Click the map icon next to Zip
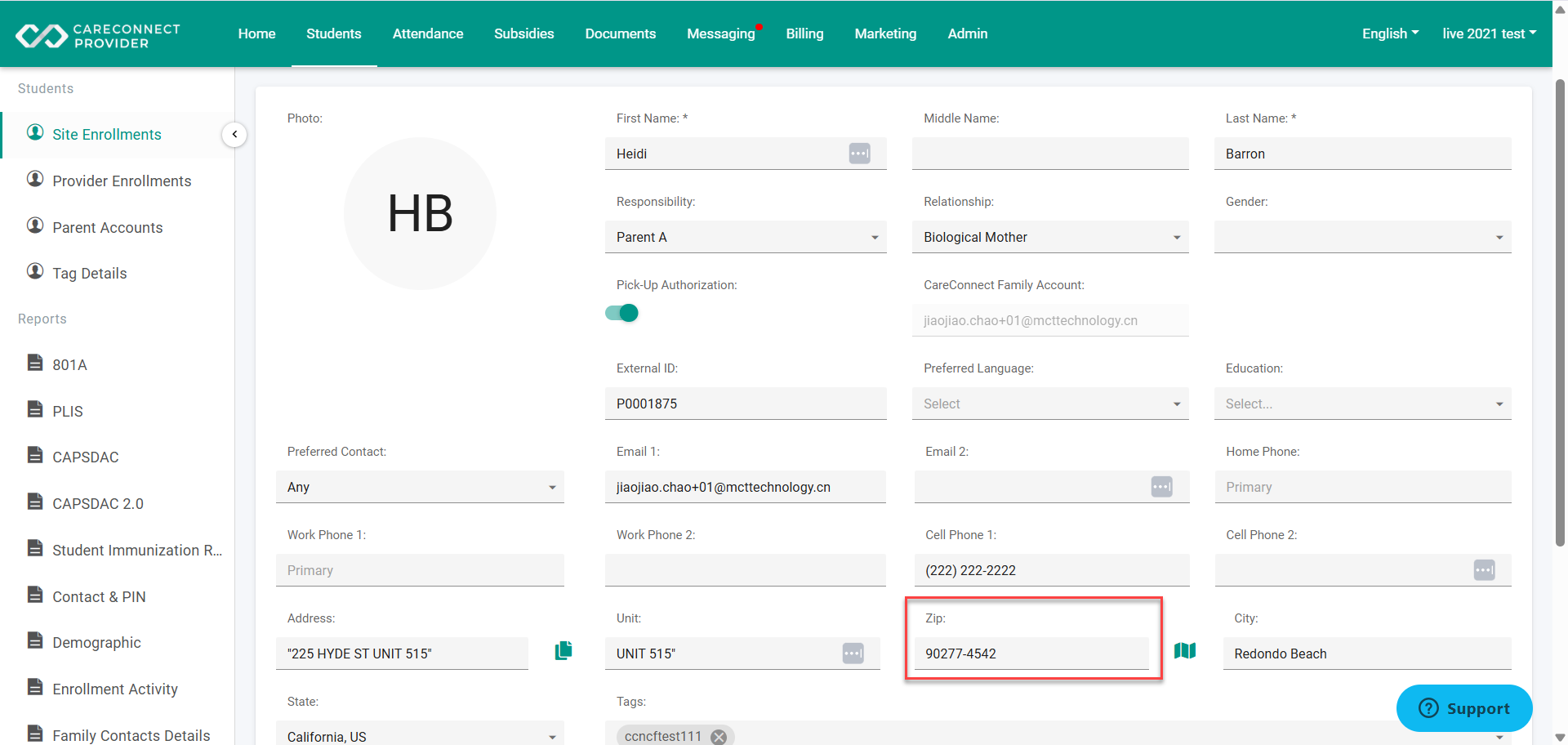Screen dimensions: 1568x745 1185,650
